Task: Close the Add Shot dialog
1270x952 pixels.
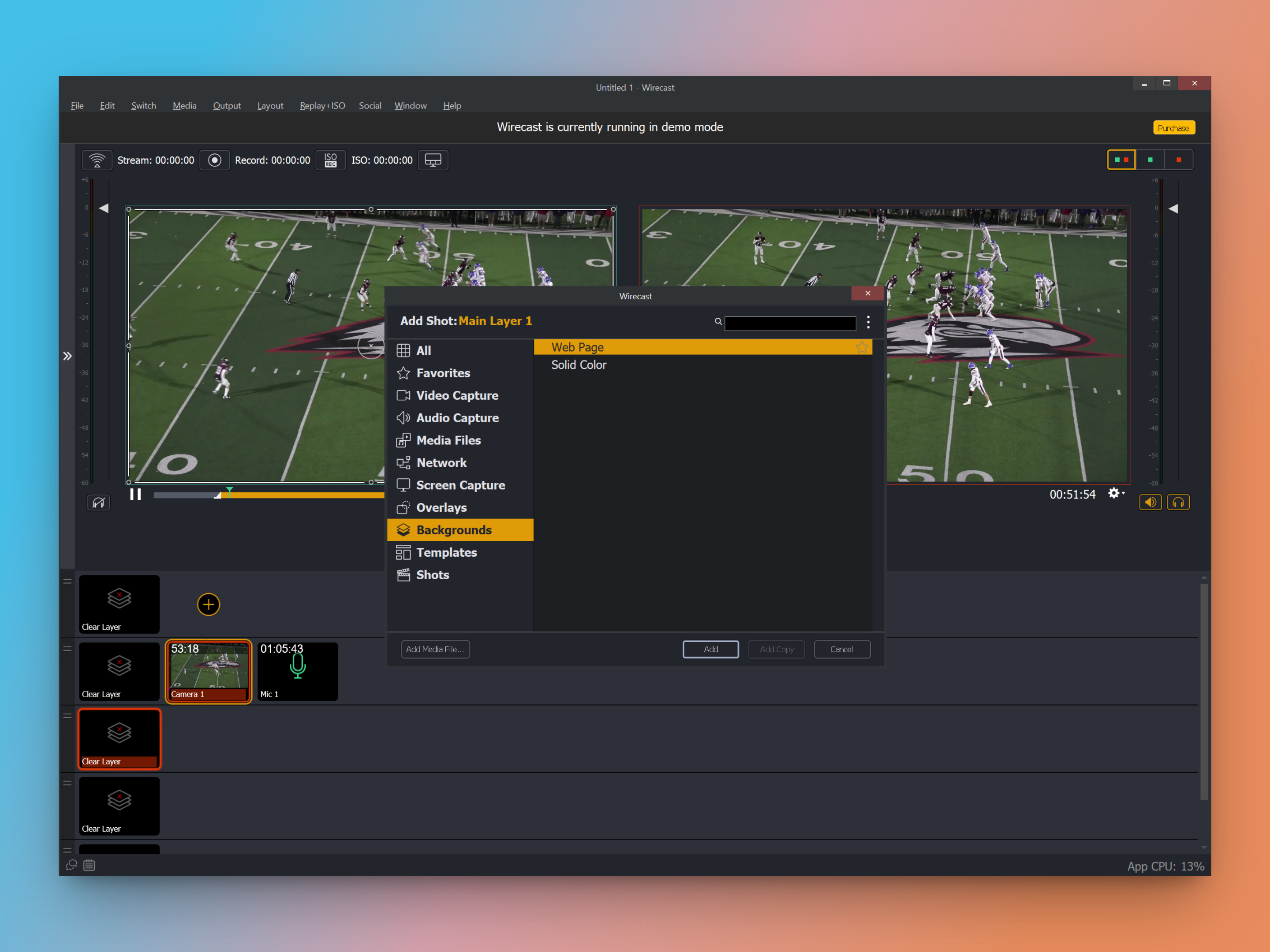Action: click(867, 293)
